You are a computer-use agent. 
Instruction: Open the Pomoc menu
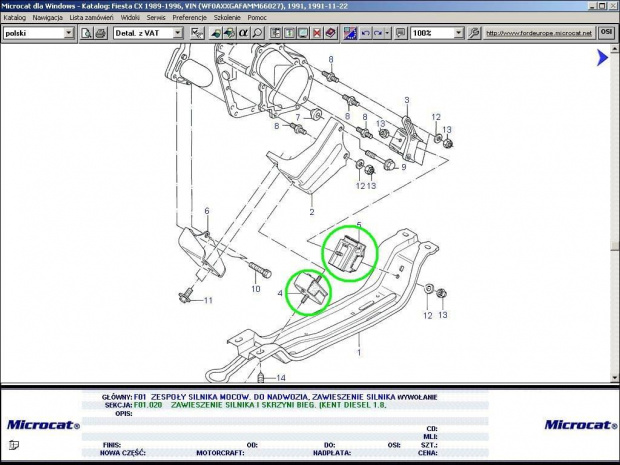[x=257, y=17]
